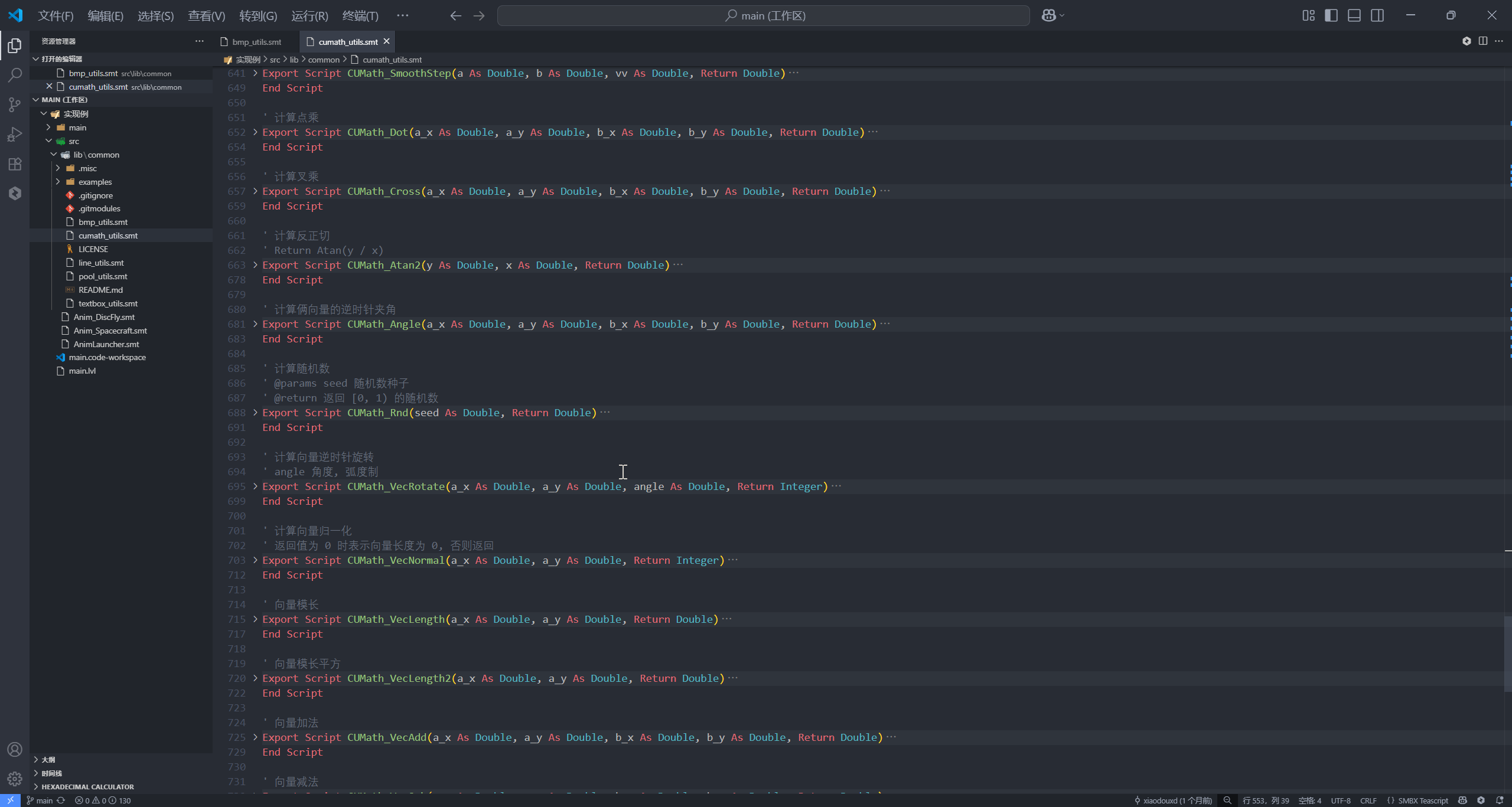Open the Run and Debug view
1512x807 pixels.
[15, 134]
